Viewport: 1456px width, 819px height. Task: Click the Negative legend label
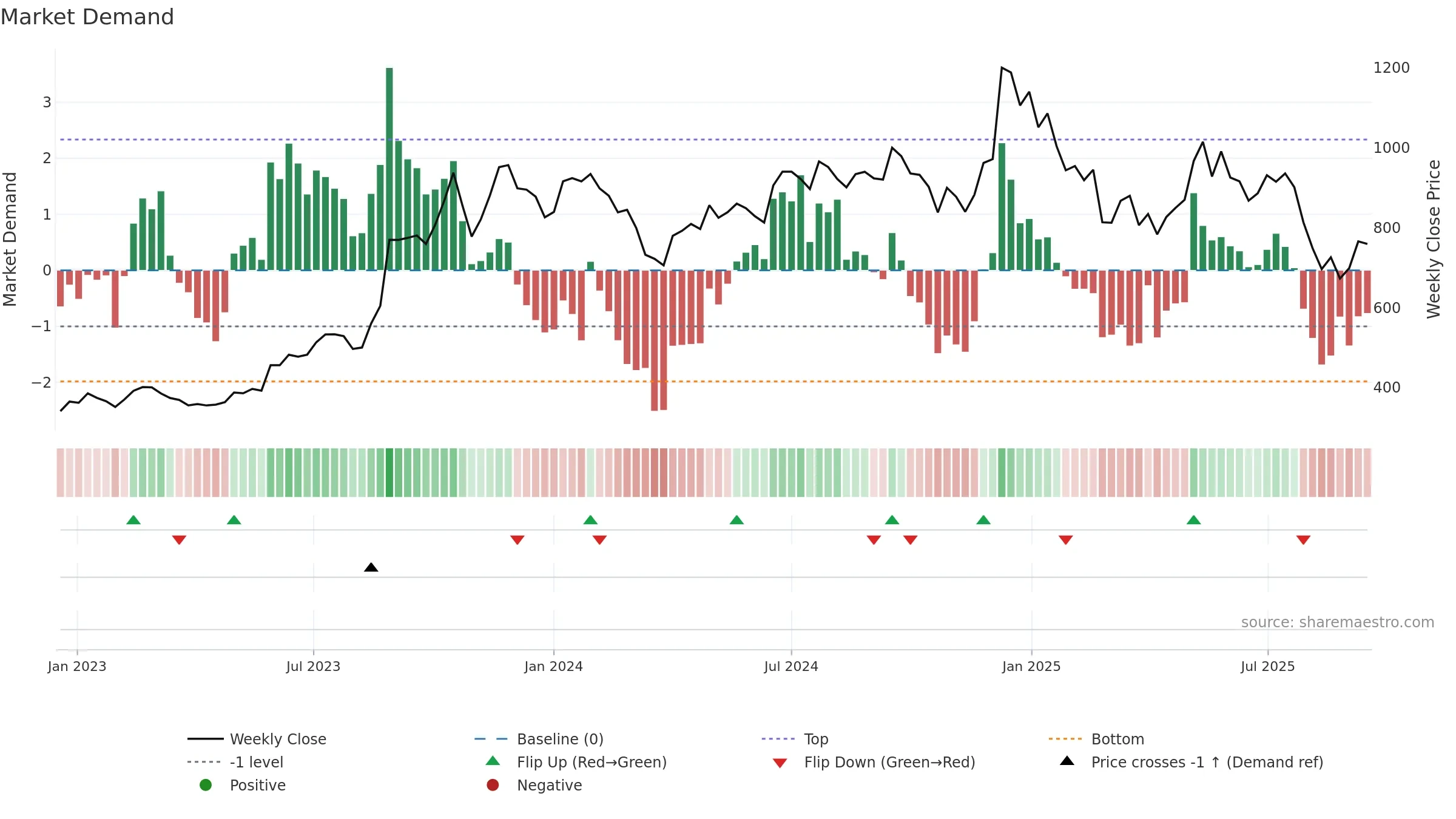point(550,785)
